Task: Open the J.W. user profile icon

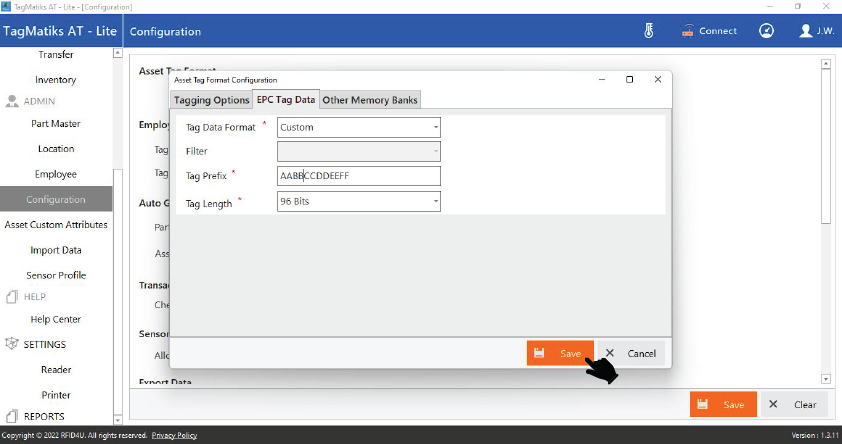Action: pyautogui.click(x=806, y=31)
